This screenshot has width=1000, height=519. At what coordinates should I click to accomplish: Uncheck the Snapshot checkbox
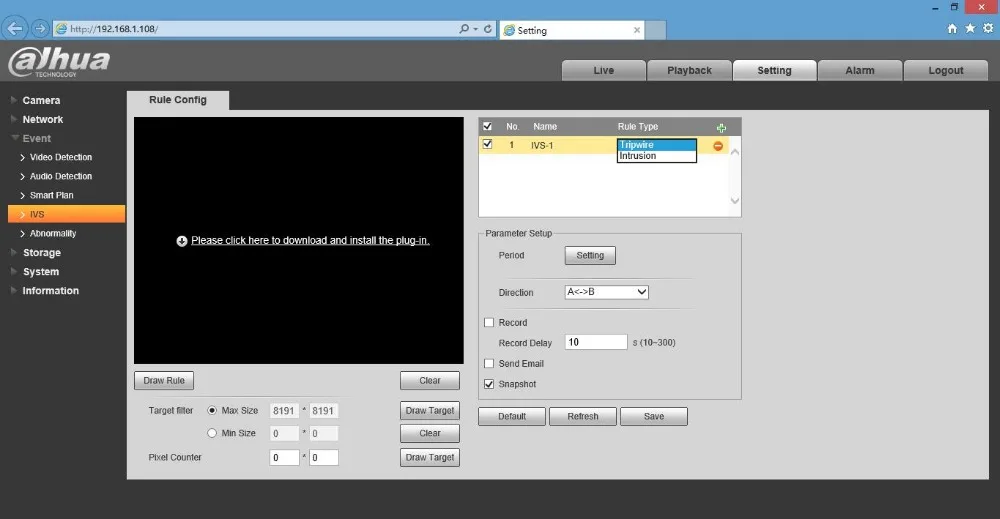pos(489,384)
